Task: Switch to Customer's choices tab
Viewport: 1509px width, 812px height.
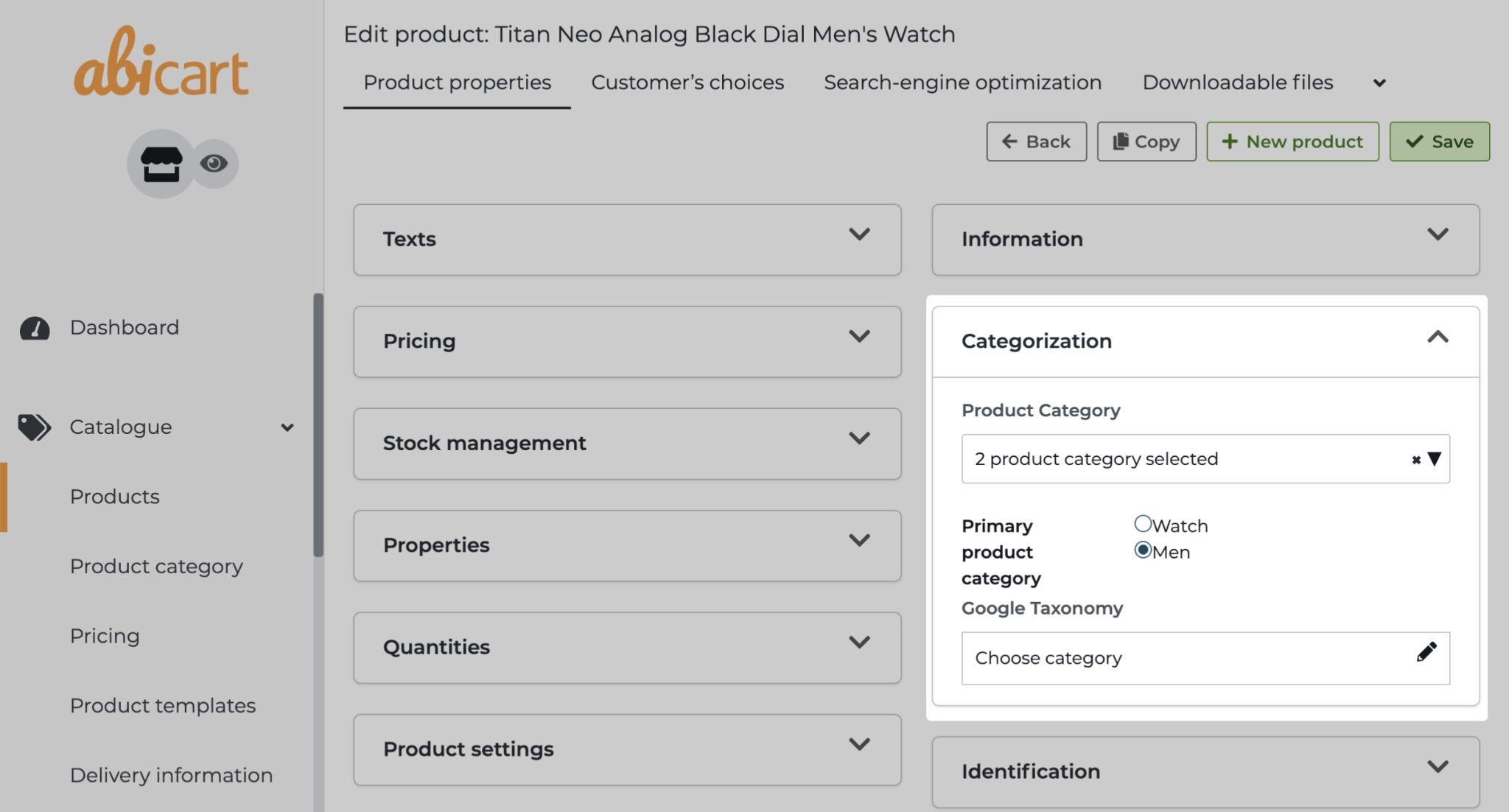Action: coord(687,83)
